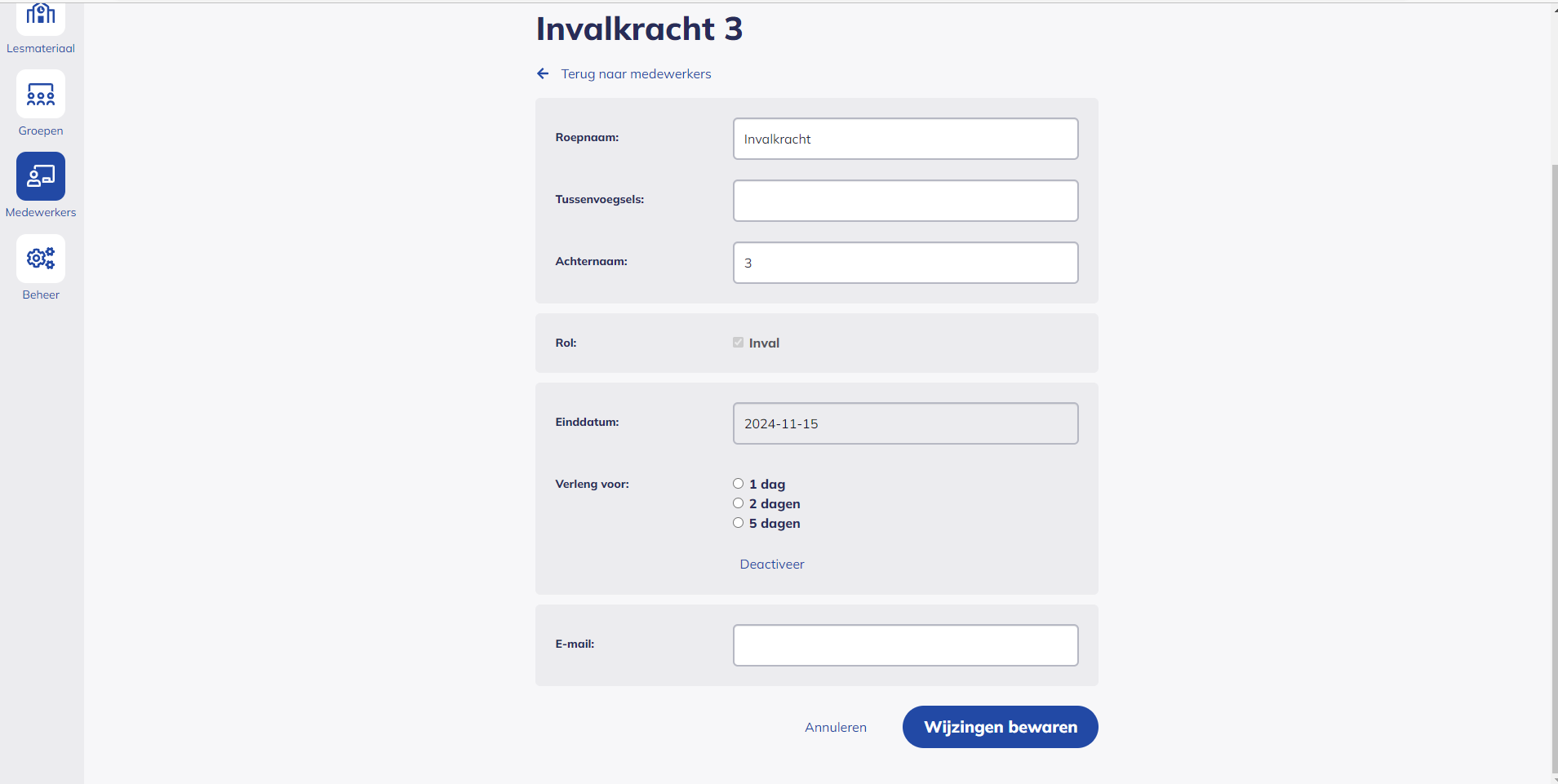Click the Annuleren link
This screenshot has width=1558, height=784.
click(x=835, y=728)
